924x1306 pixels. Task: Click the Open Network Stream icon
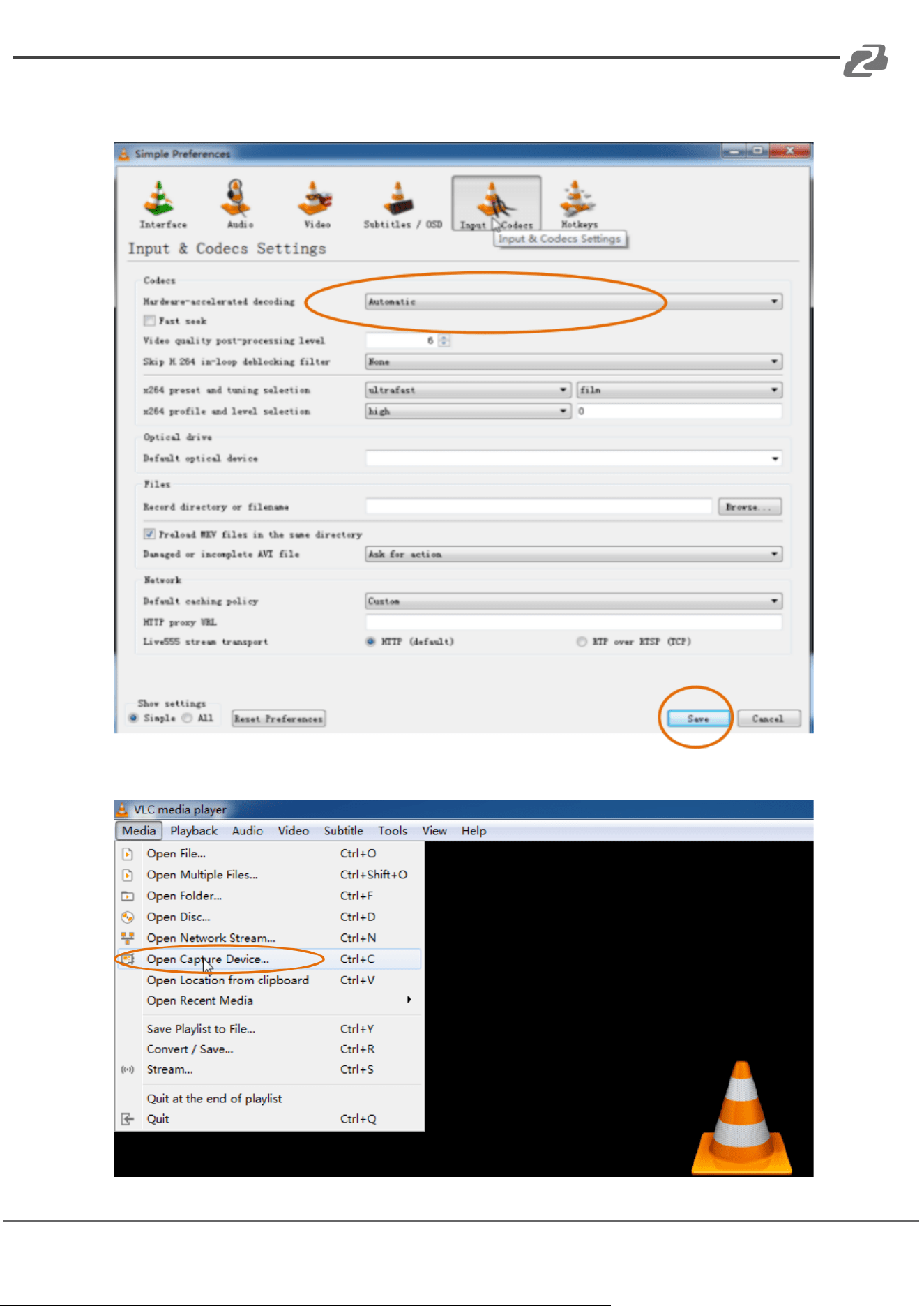coord(128,938)
